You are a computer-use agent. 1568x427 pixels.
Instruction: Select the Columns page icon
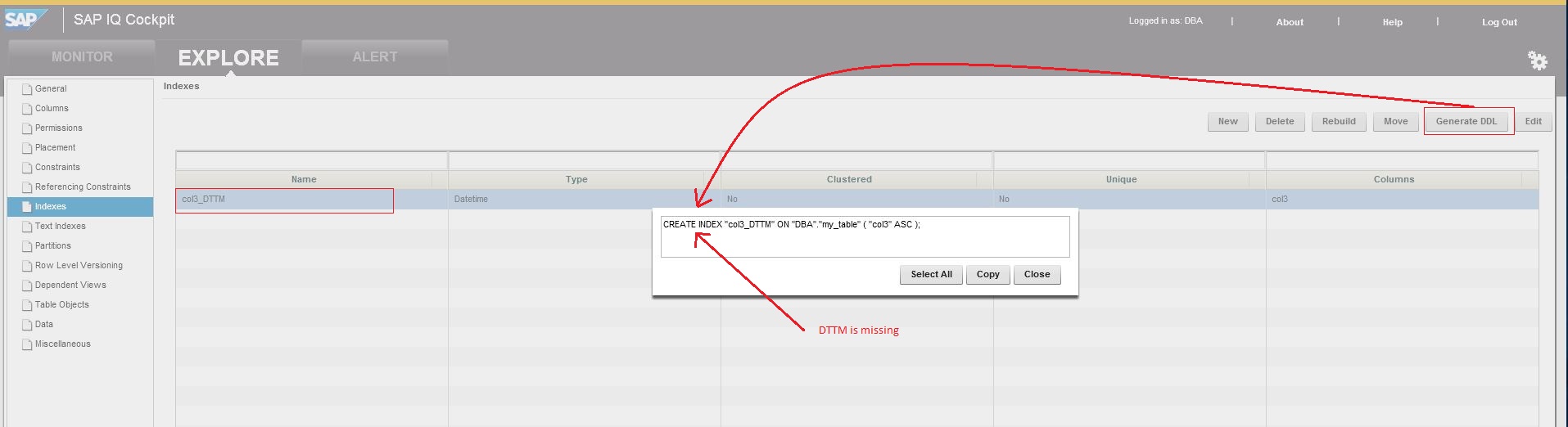click(x=27, y=109)
